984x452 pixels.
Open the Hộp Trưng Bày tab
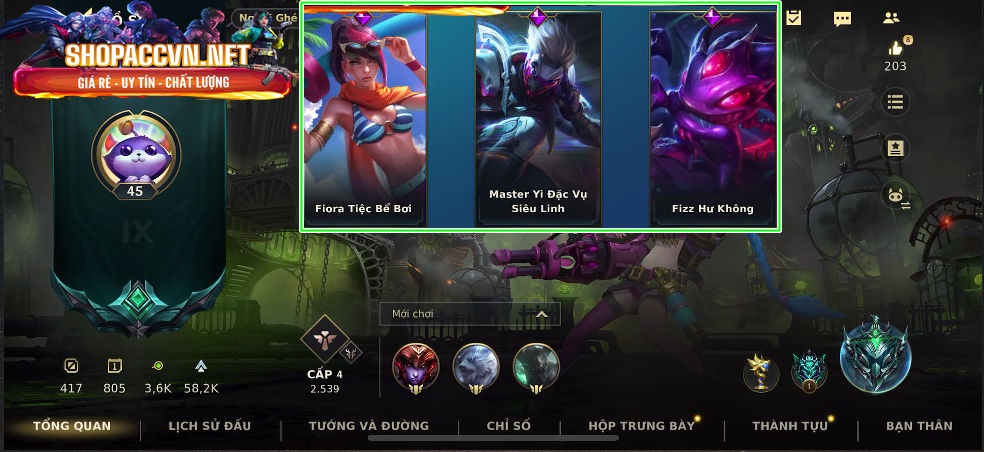pyautogui.click(x=641, y=426)
